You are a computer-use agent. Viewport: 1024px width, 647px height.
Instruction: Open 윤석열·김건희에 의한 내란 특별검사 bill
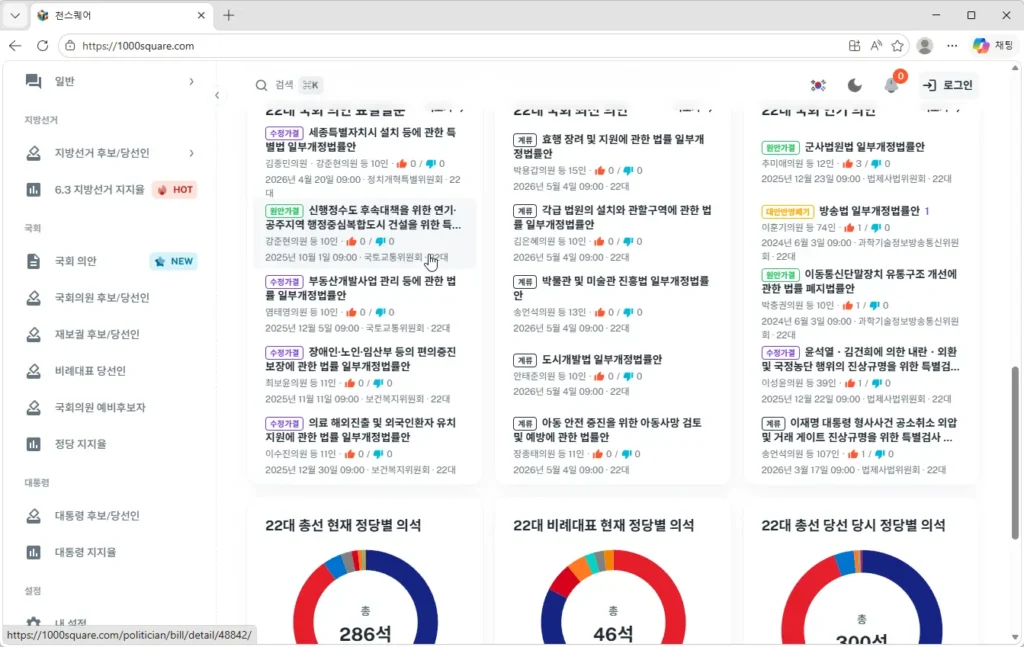(860, 359)
